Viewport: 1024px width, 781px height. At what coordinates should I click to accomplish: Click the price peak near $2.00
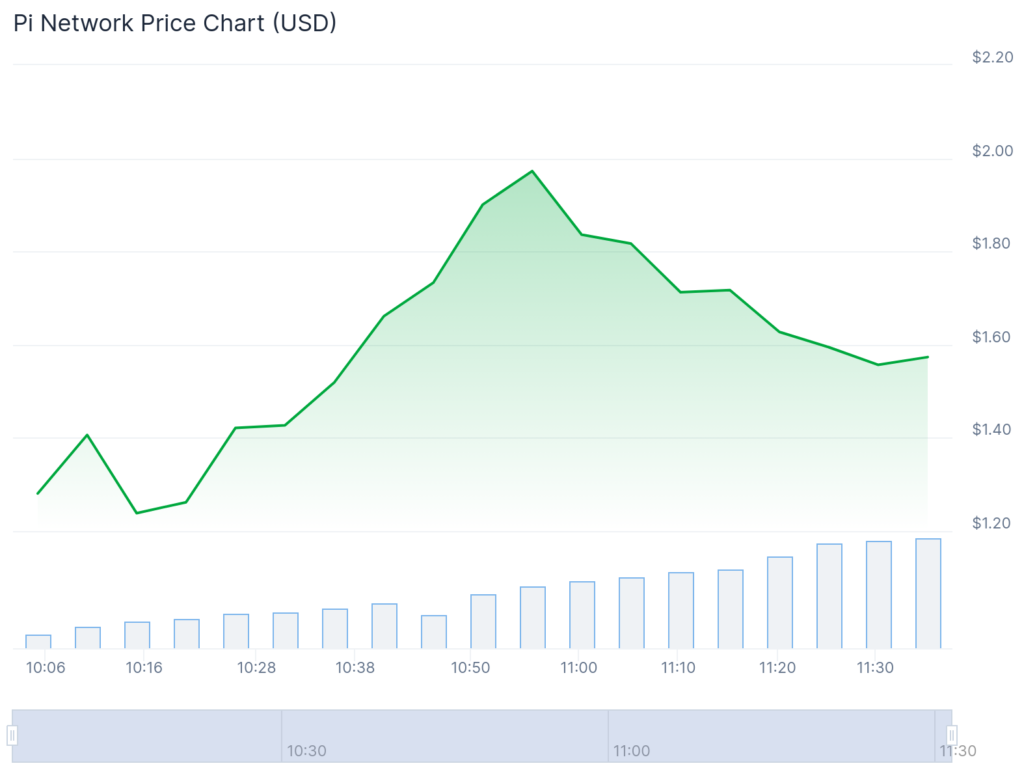pos(532,171)
